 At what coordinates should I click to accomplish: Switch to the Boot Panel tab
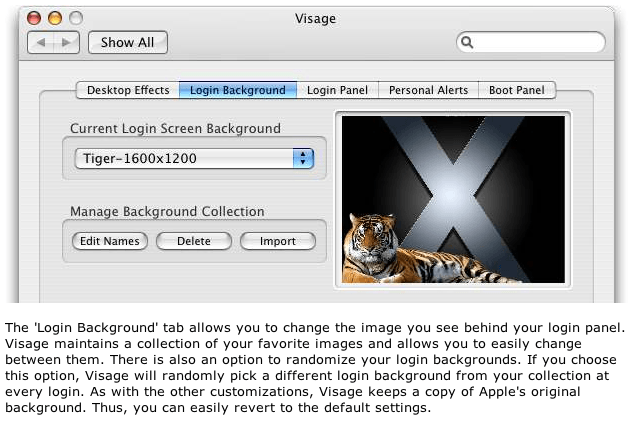click(517, 90)
